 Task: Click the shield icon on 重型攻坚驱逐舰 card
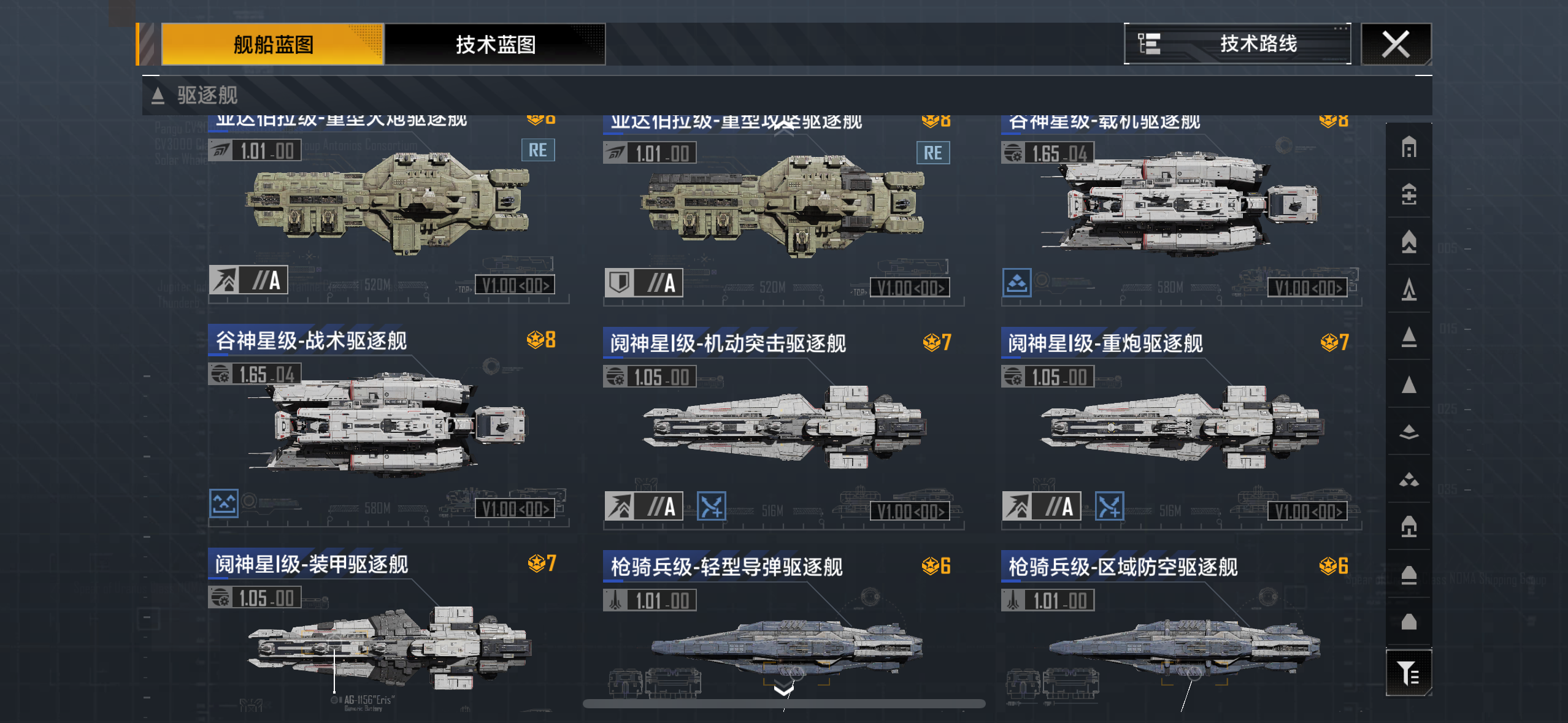point(619,283)
